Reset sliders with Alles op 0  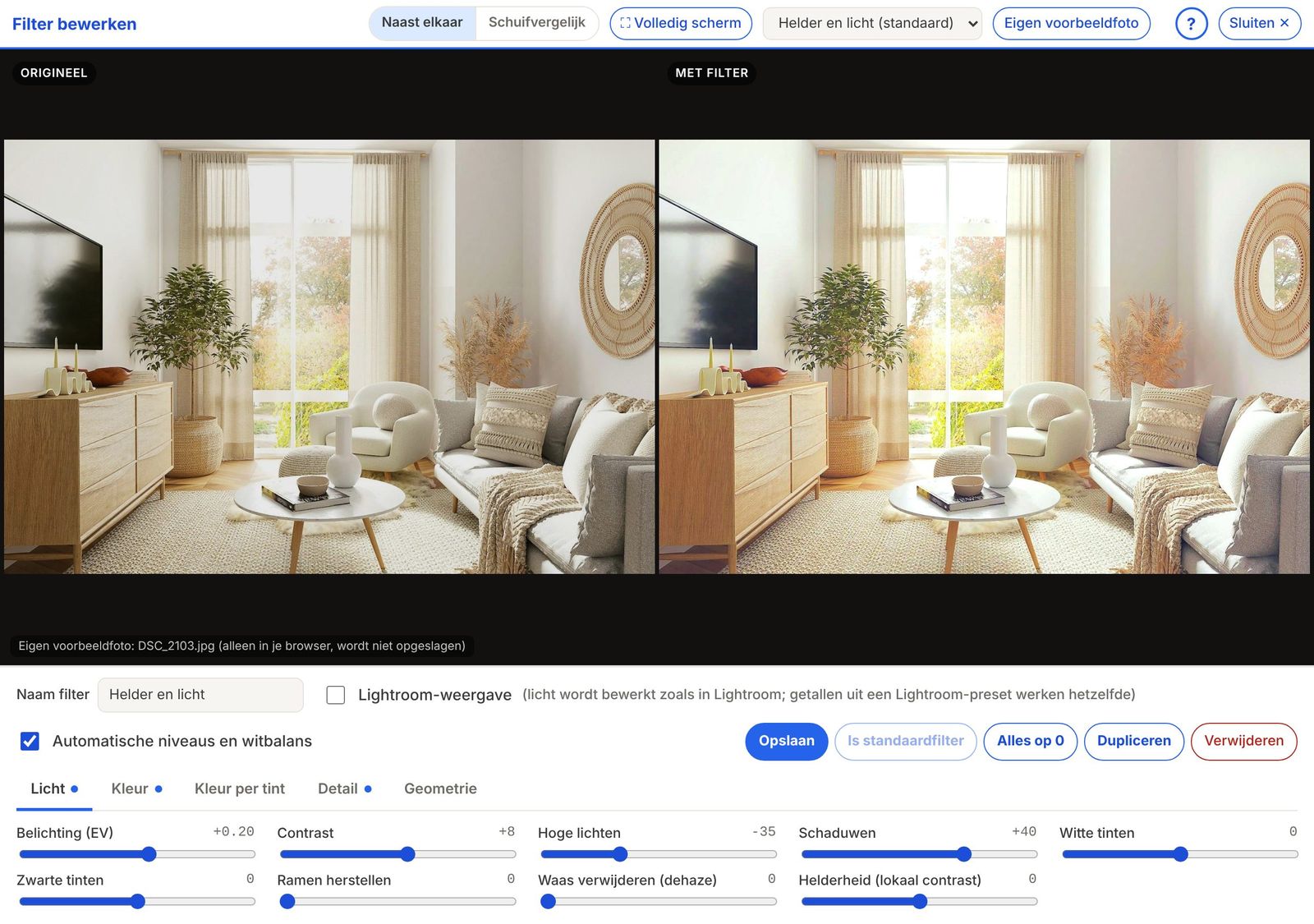[1030, 742]
